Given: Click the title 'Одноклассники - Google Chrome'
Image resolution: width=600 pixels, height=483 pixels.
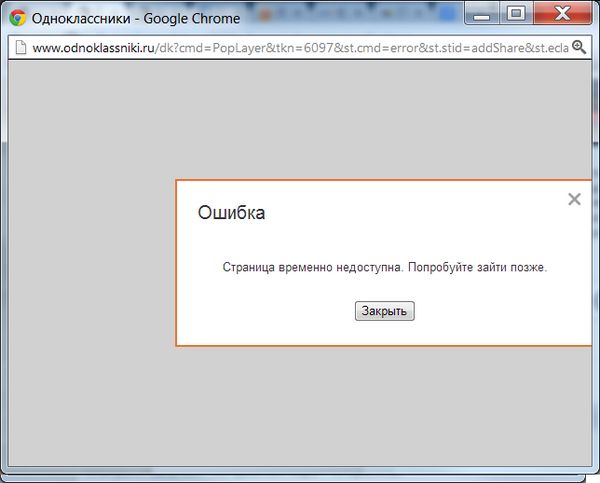Looking at the screenshot, I should [x=136, y=18].
